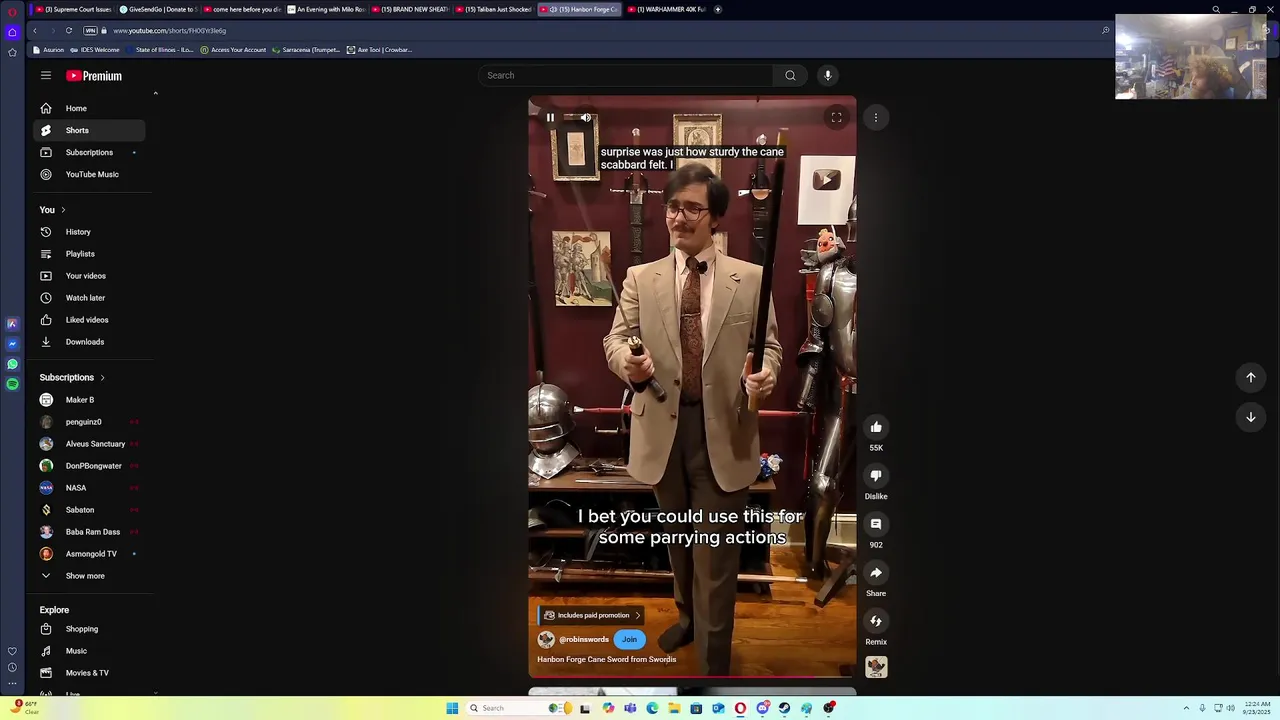
Task: Open the sound thumbnail below Remix
Action: point(876,667)
